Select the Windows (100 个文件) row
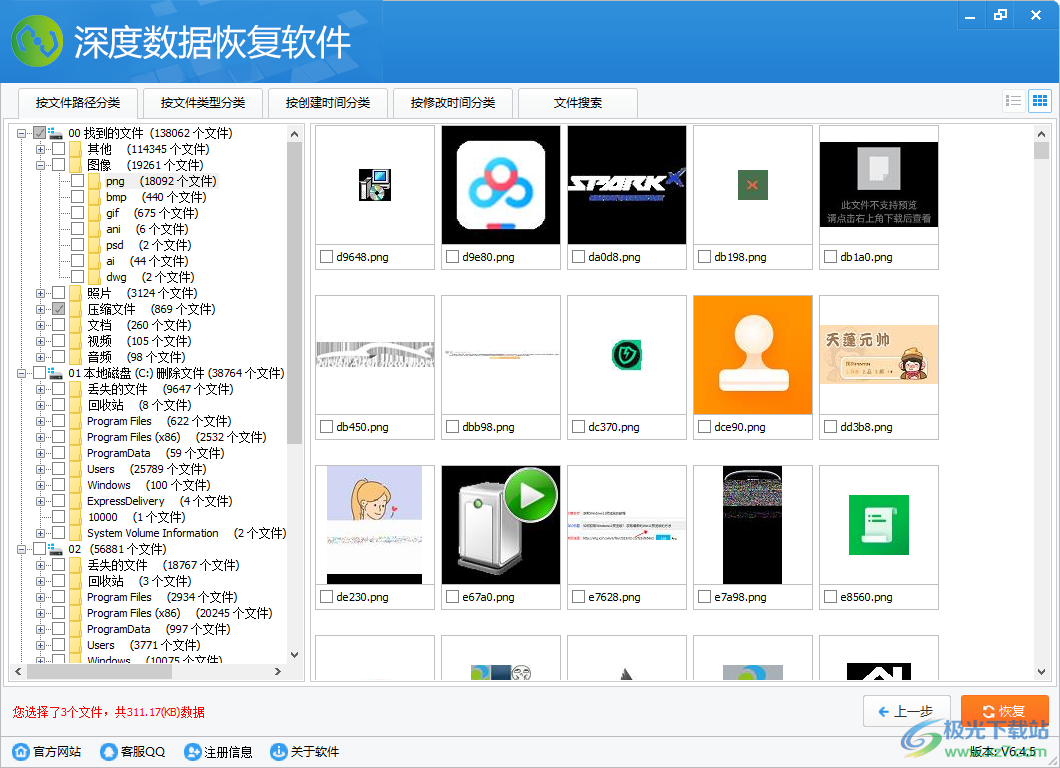The height and width of the screenshot is (768, 1060). (149, 485)
